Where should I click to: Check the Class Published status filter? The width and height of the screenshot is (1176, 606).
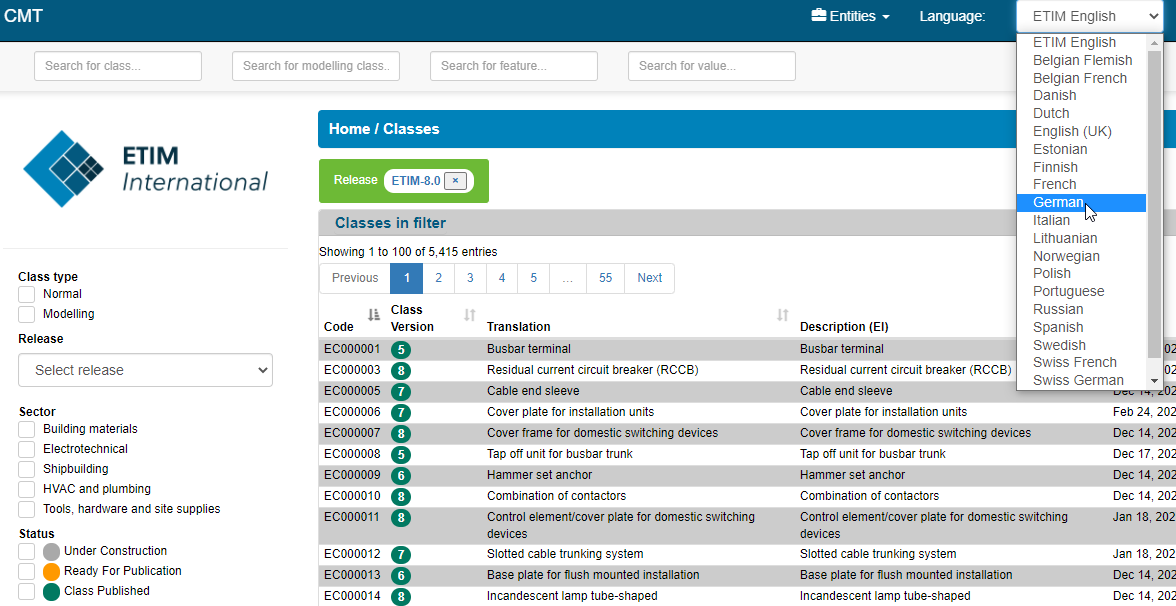coord(27,591)
